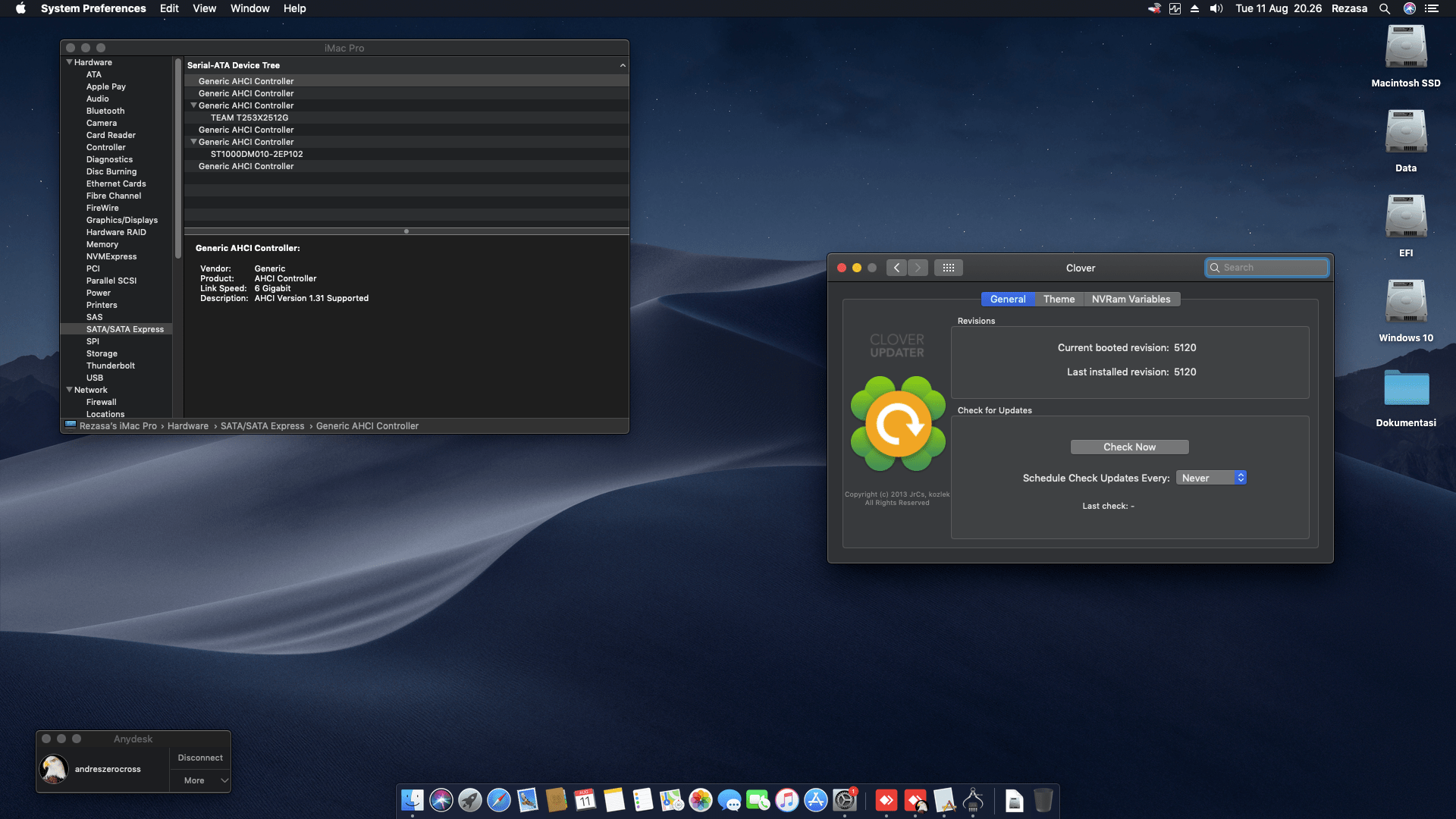Collapse the Hardware section in sidebar
The height and width of the screenshot is (819, 1456).
[69, 62]
